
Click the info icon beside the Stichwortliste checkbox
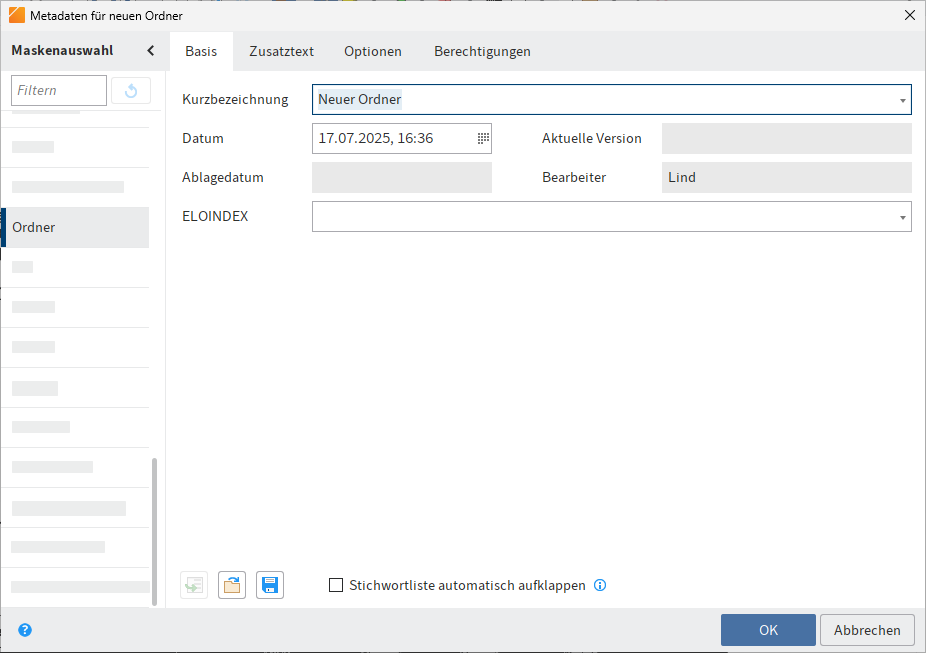[x=600, y=585]
